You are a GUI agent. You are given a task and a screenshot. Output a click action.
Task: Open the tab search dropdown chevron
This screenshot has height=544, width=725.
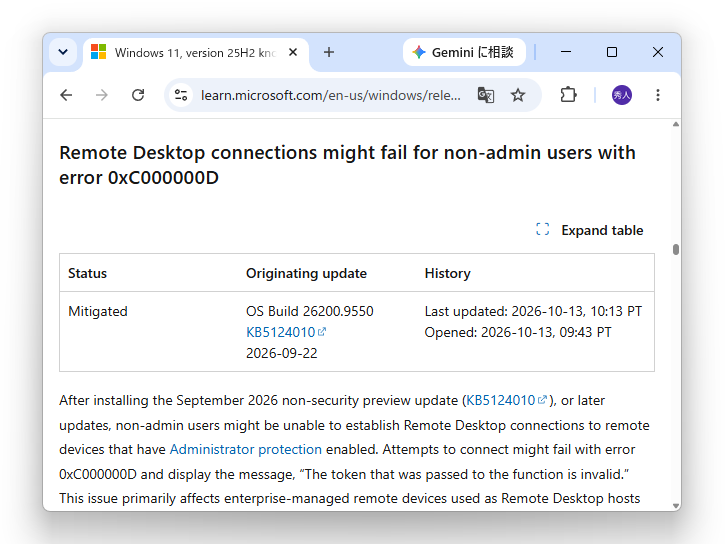point(63,52)
